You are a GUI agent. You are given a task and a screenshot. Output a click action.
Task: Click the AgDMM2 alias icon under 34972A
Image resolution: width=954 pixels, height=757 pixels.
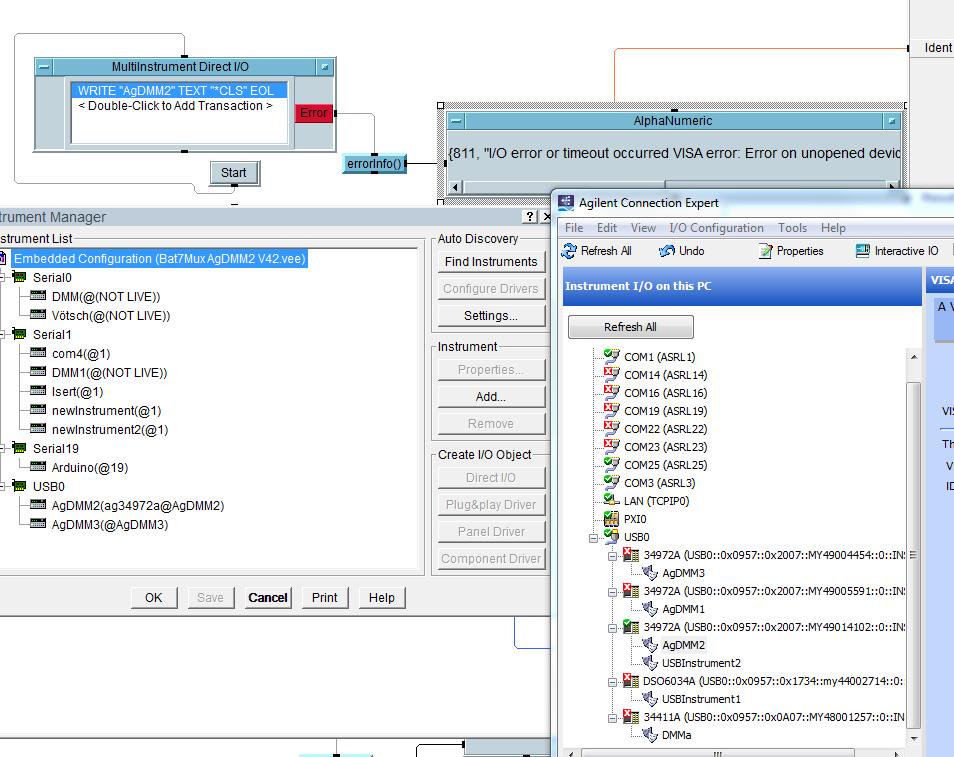(650, 645)
